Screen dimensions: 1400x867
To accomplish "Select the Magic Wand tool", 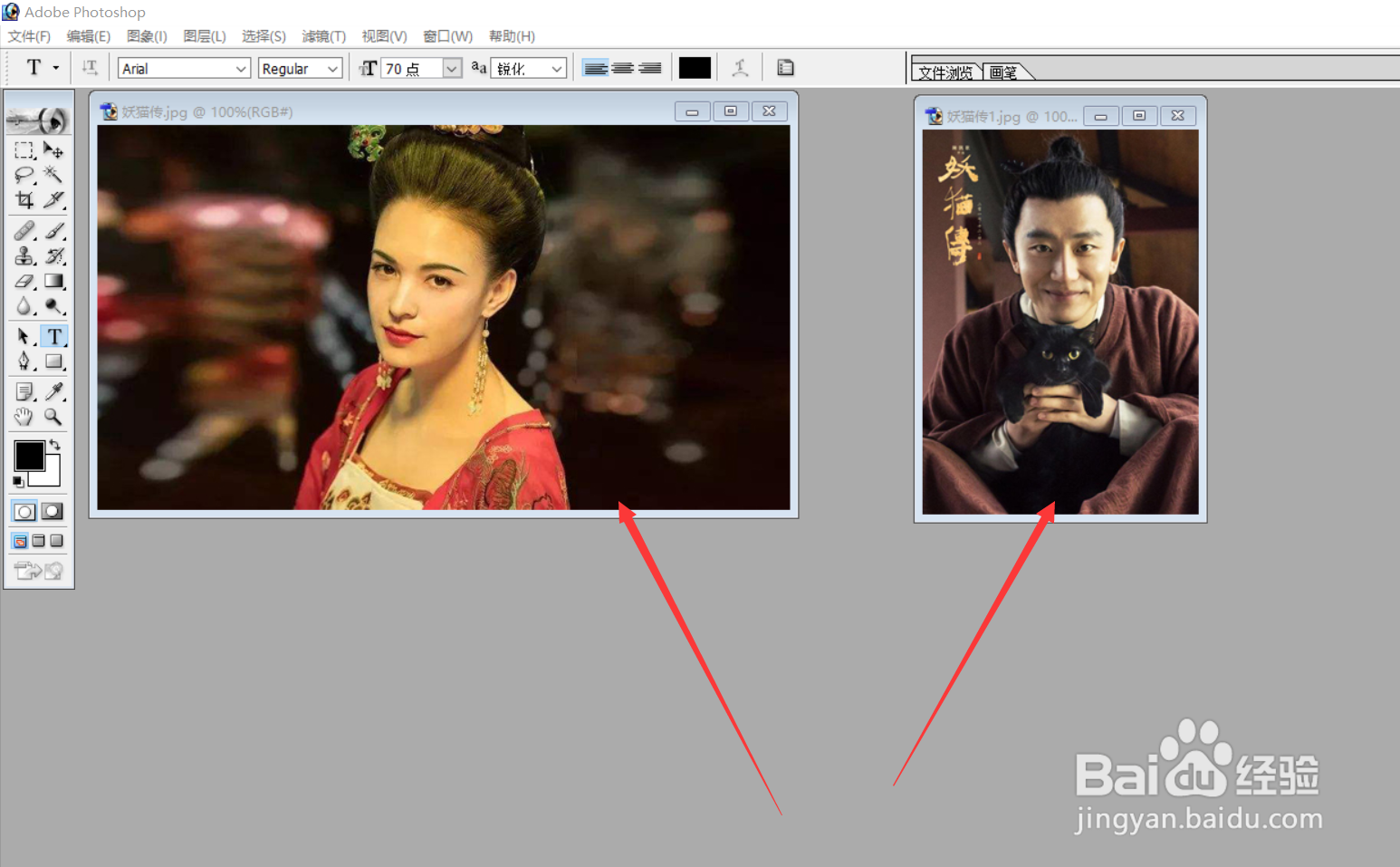I will point(53,175).
